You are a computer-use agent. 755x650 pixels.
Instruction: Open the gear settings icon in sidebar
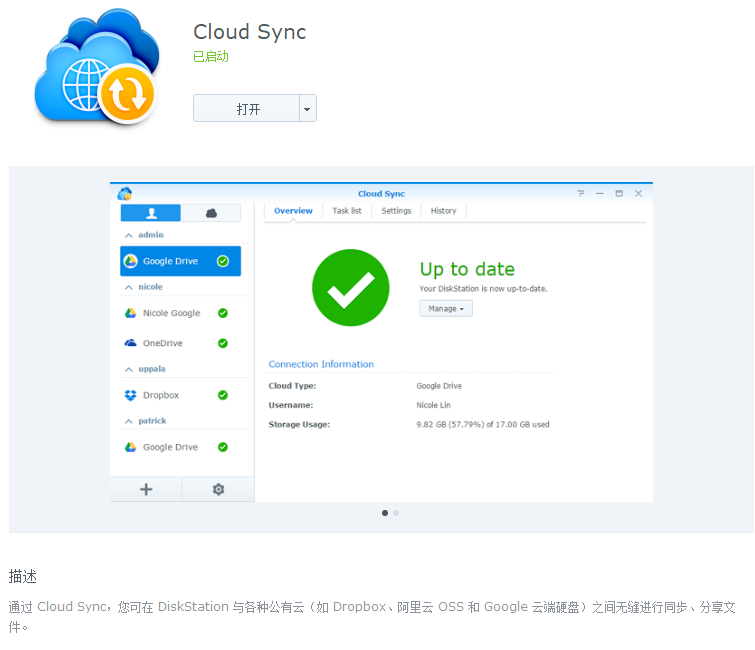(x=218, y=489)
